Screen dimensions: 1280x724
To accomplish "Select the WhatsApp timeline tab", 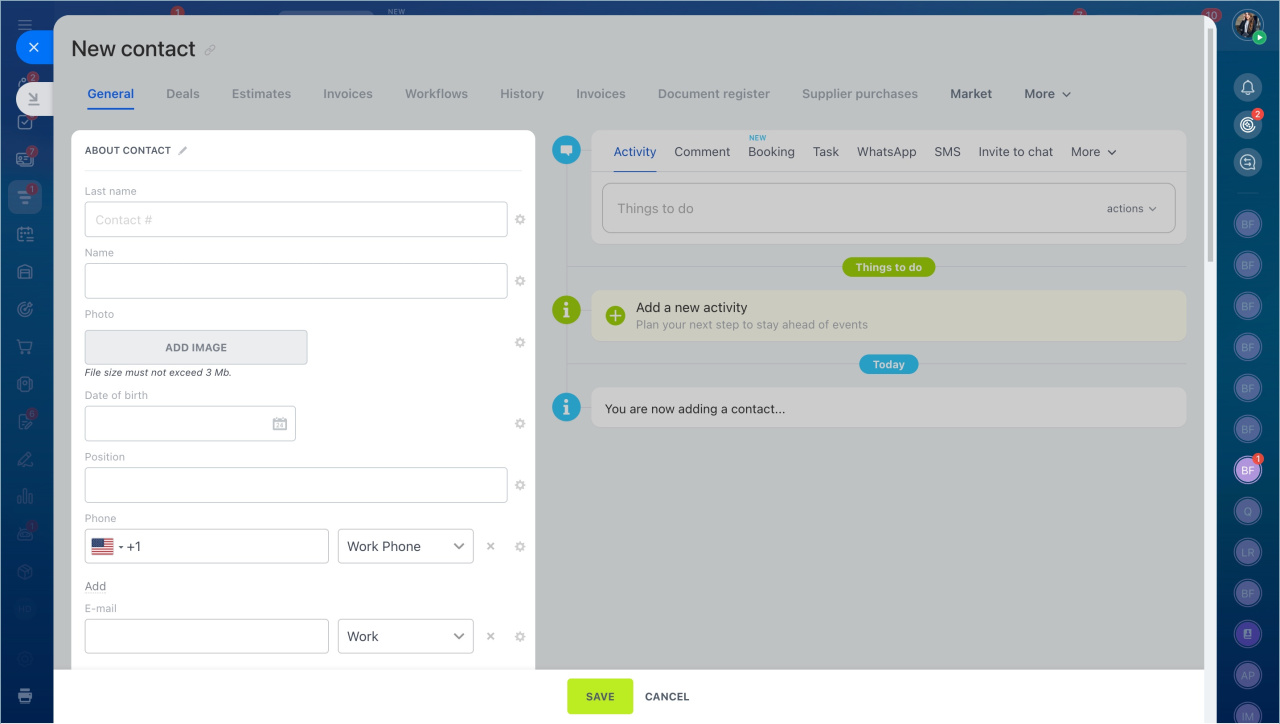I will point(886,152).
